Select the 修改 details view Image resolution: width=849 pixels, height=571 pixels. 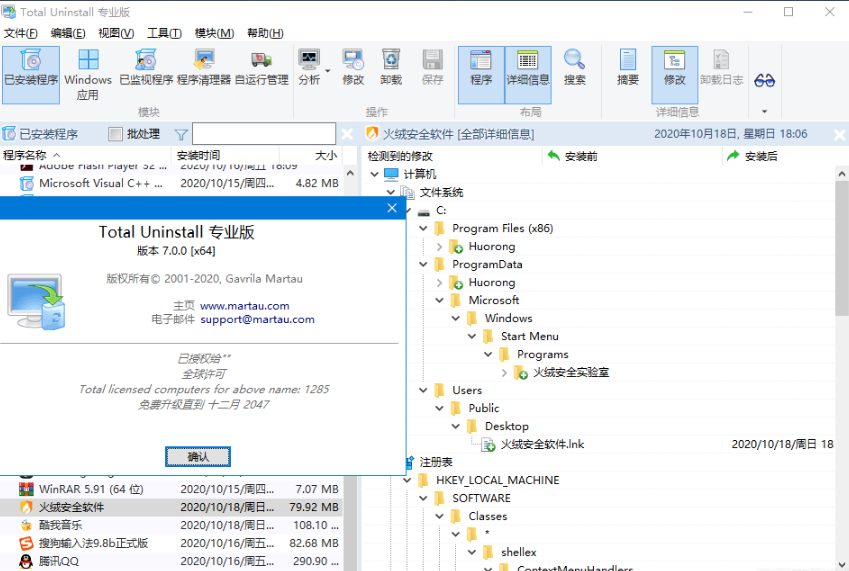coord(675,74)
